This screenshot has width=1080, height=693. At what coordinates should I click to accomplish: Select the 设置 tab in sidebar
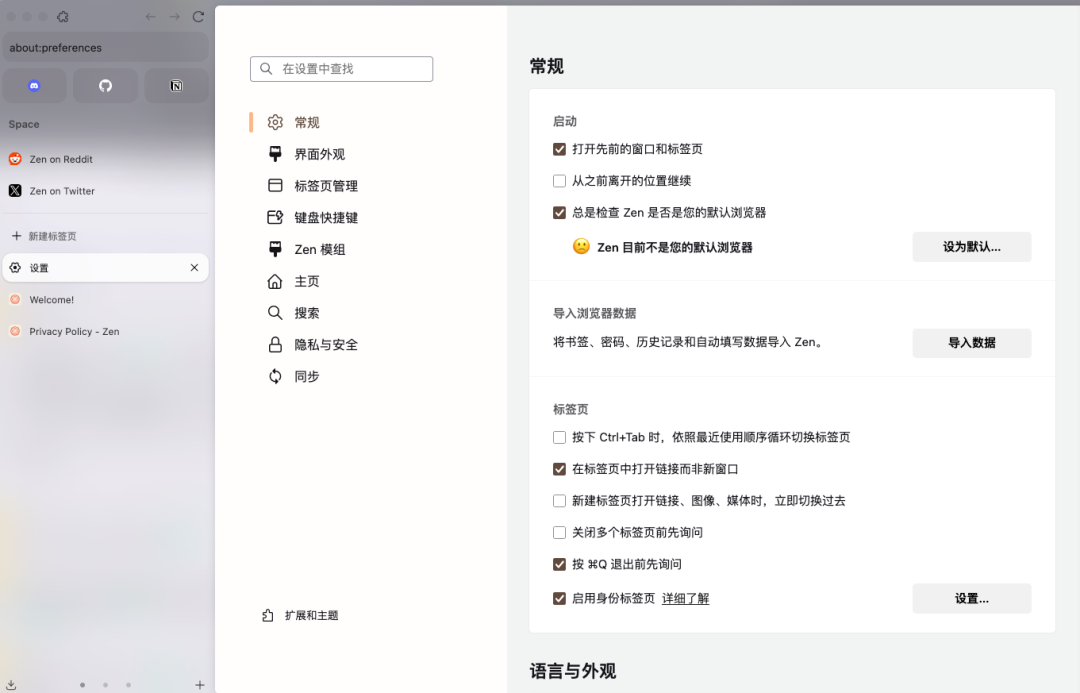click(x=105, y=267)
